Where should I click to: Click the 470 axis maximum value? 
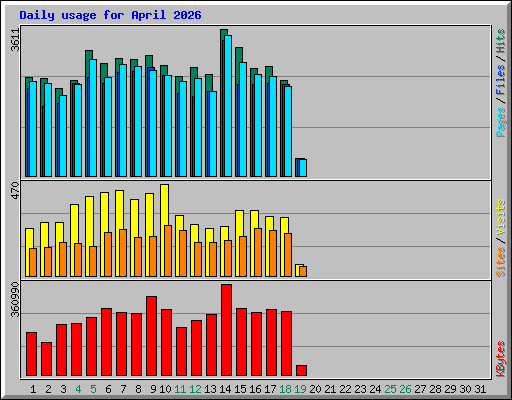click(x=15, y=191)
